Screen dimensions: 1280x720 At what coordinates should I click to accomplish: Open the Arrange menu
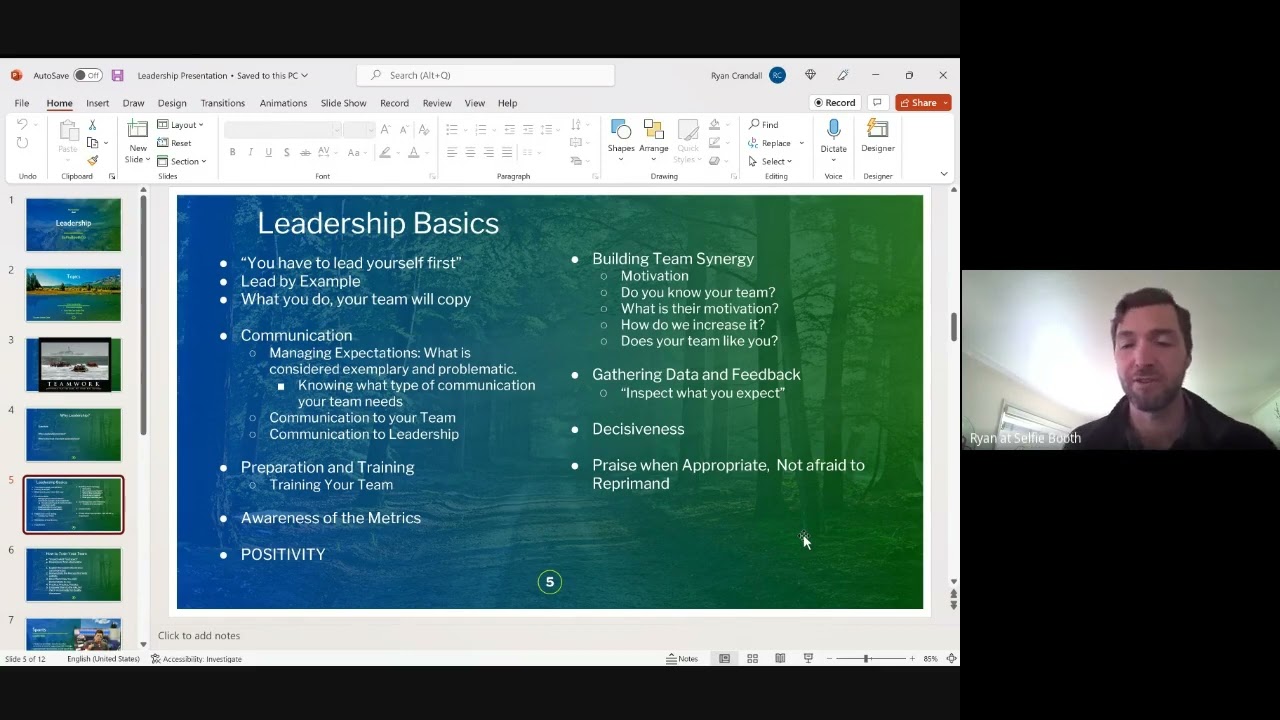(x=654, y=141)
